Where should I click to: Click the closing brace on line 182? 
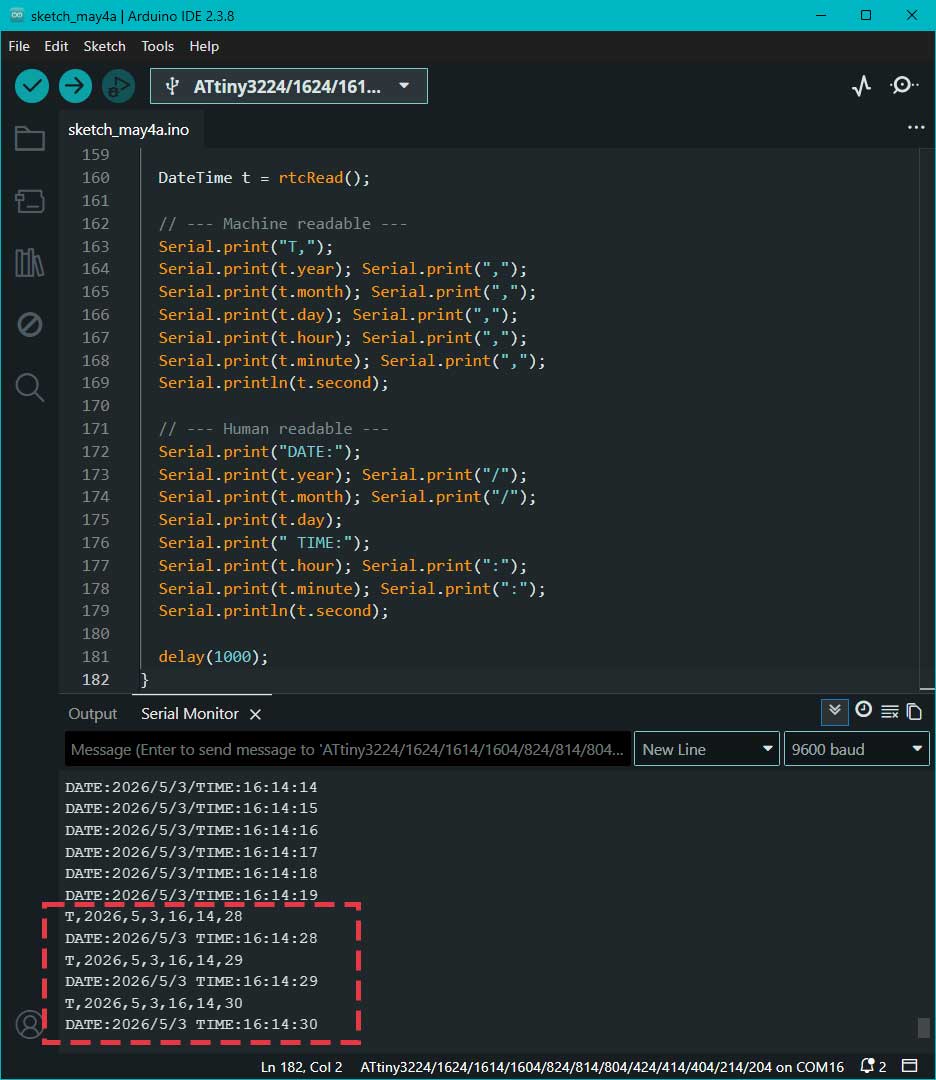[145, 680]
